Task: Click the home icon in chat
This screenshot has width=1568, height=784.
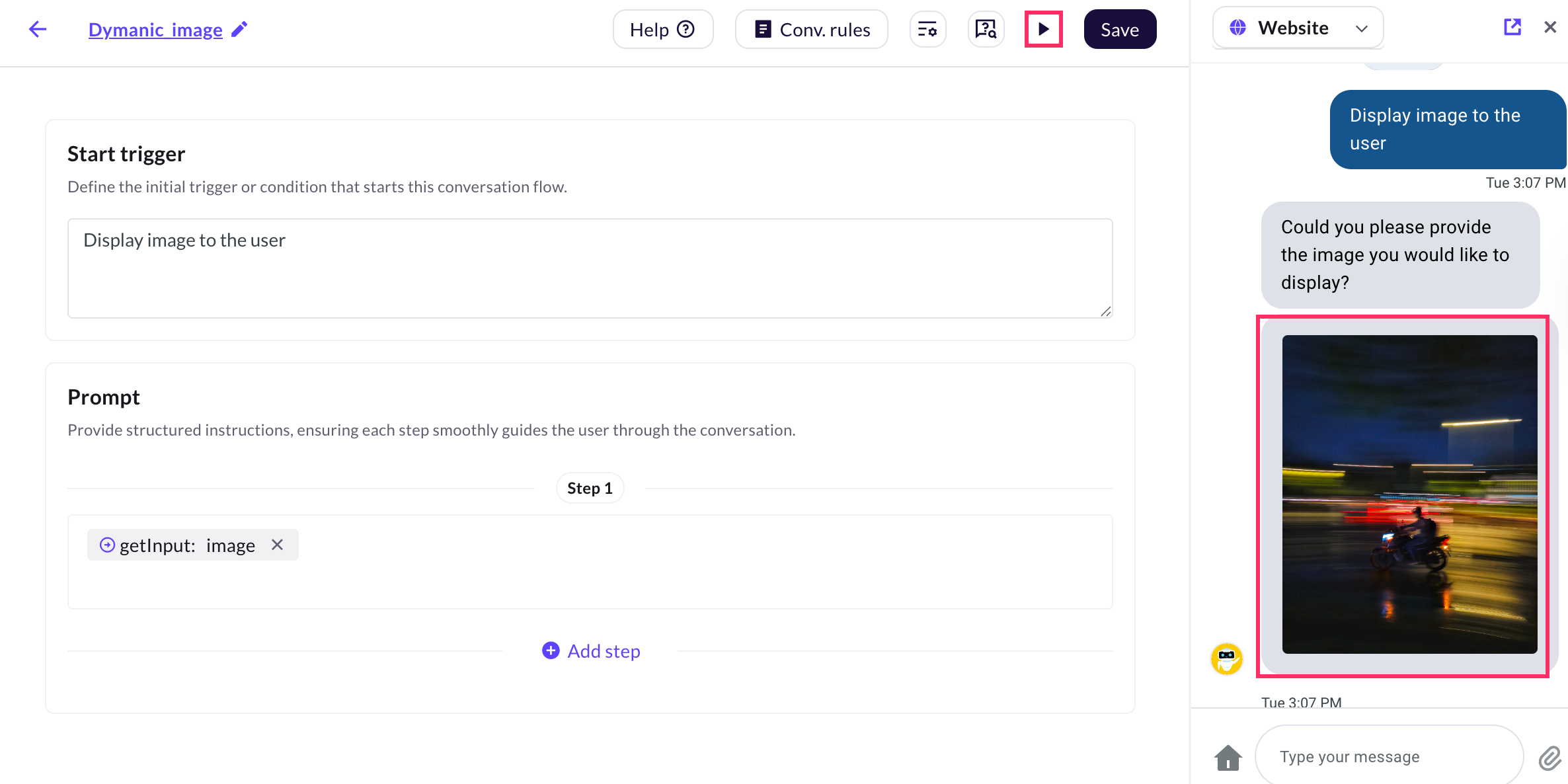Action: pyautogui.click(x=1228, y=757)
